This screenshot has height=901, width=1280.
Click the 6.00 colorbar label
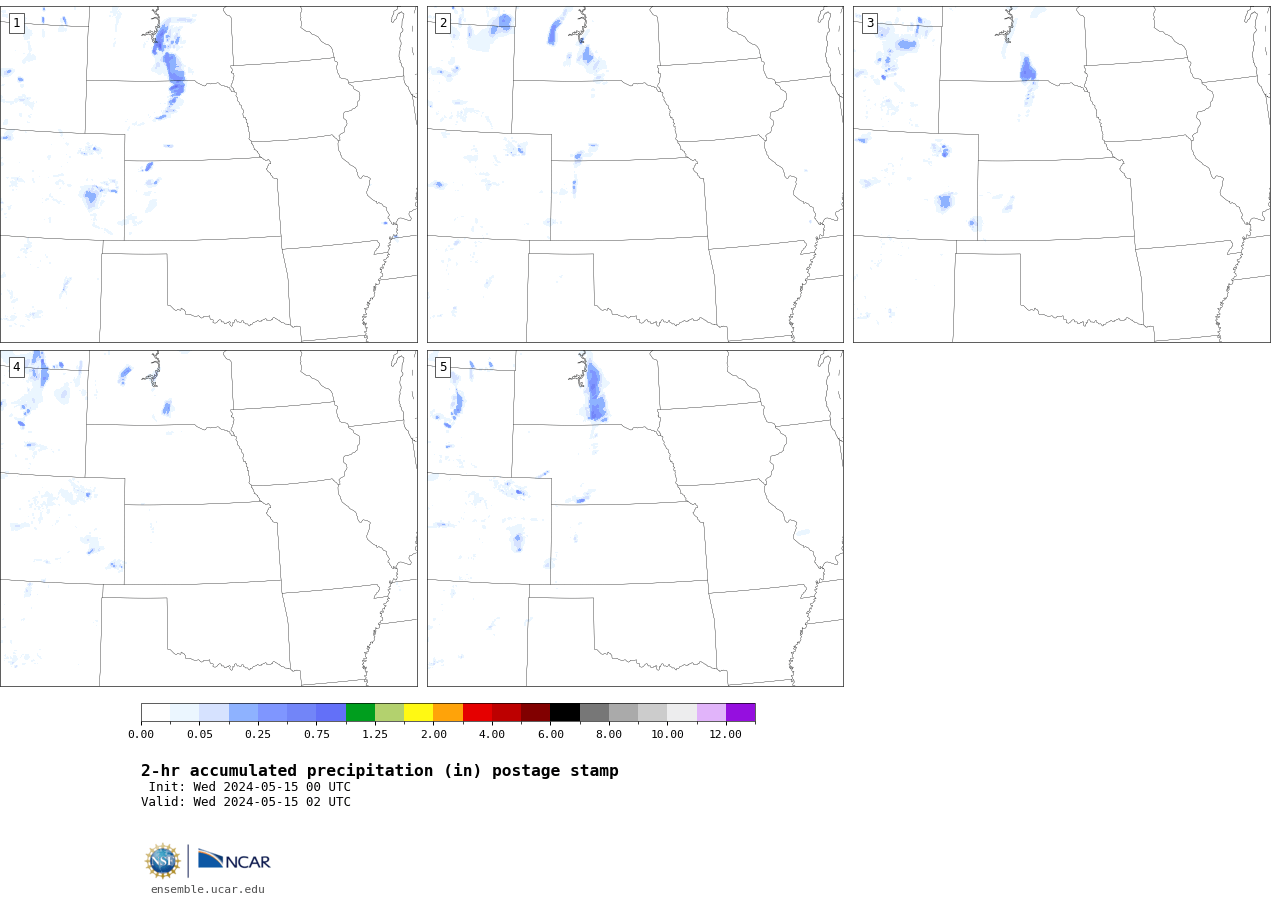tap(550, 735)
